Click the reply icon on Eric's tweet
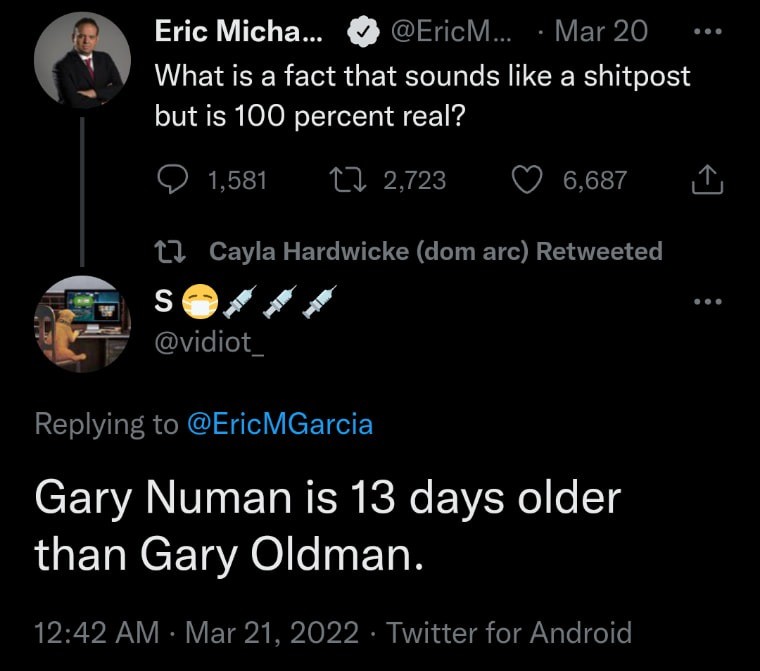 [x=174, y=180]
